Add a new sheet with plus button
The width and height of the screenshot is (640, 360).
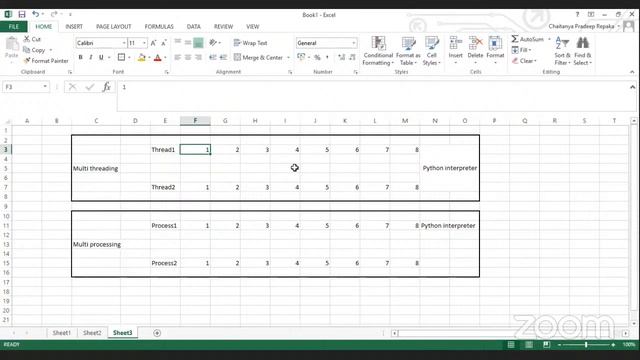[157, 333]
